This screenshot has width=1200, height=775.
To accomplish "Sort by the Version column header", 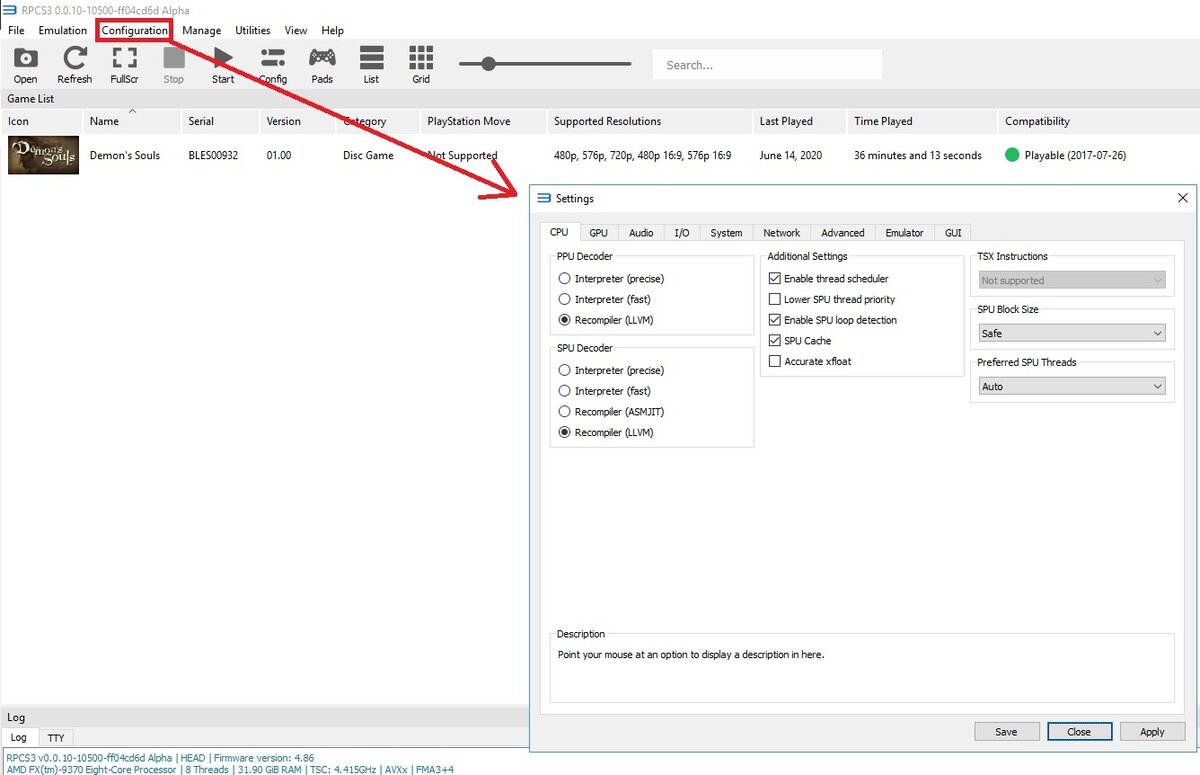I will click(x=298, y=121).
